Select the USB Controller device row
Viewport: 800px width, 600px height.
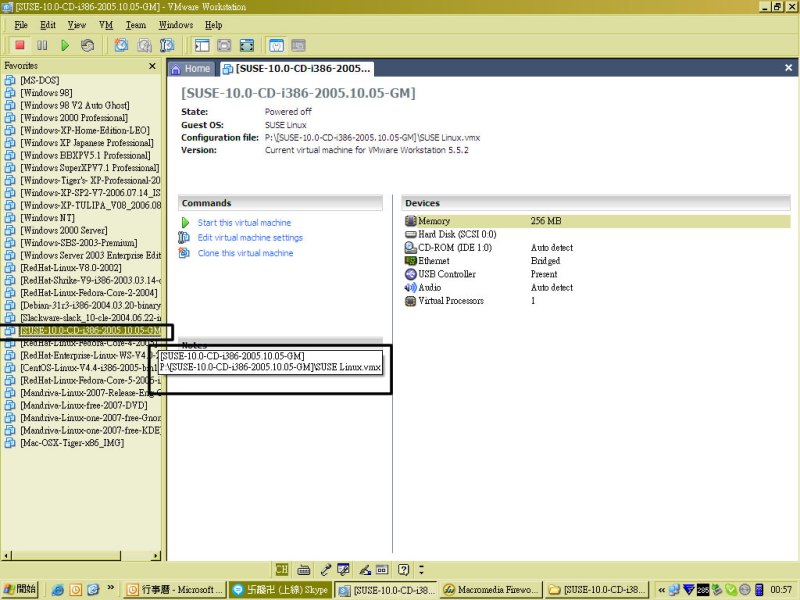pyautogui.click(x=596, y=274)
